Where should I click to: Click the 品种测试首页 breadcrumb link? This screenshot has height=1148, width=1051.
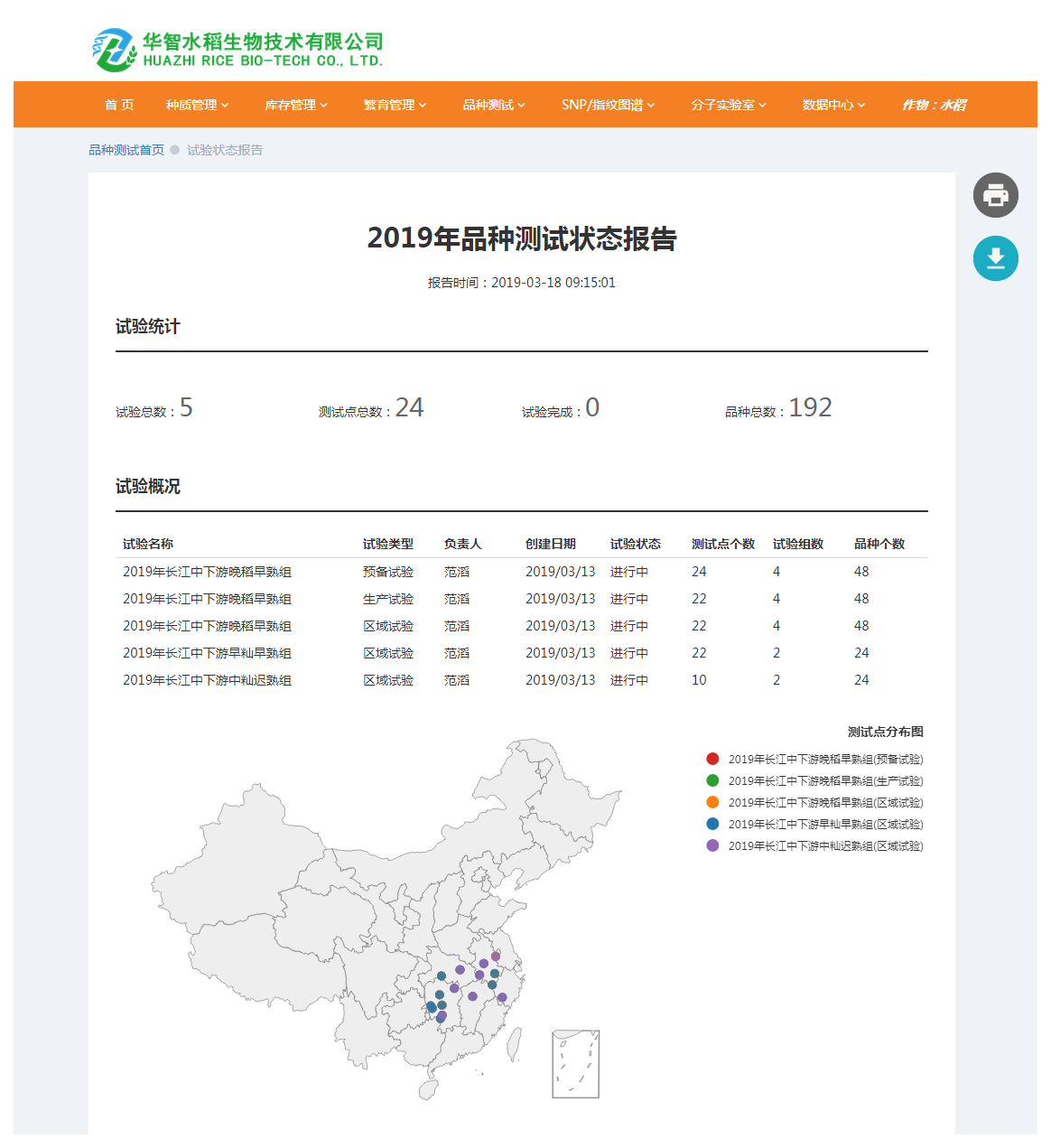tap(126, 150)
